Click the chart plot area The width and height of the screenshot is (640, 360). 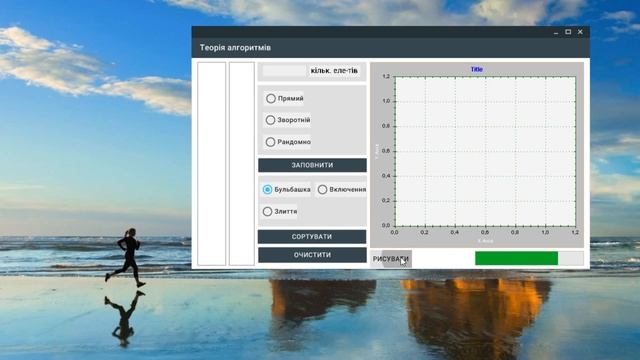pos(485,151)
